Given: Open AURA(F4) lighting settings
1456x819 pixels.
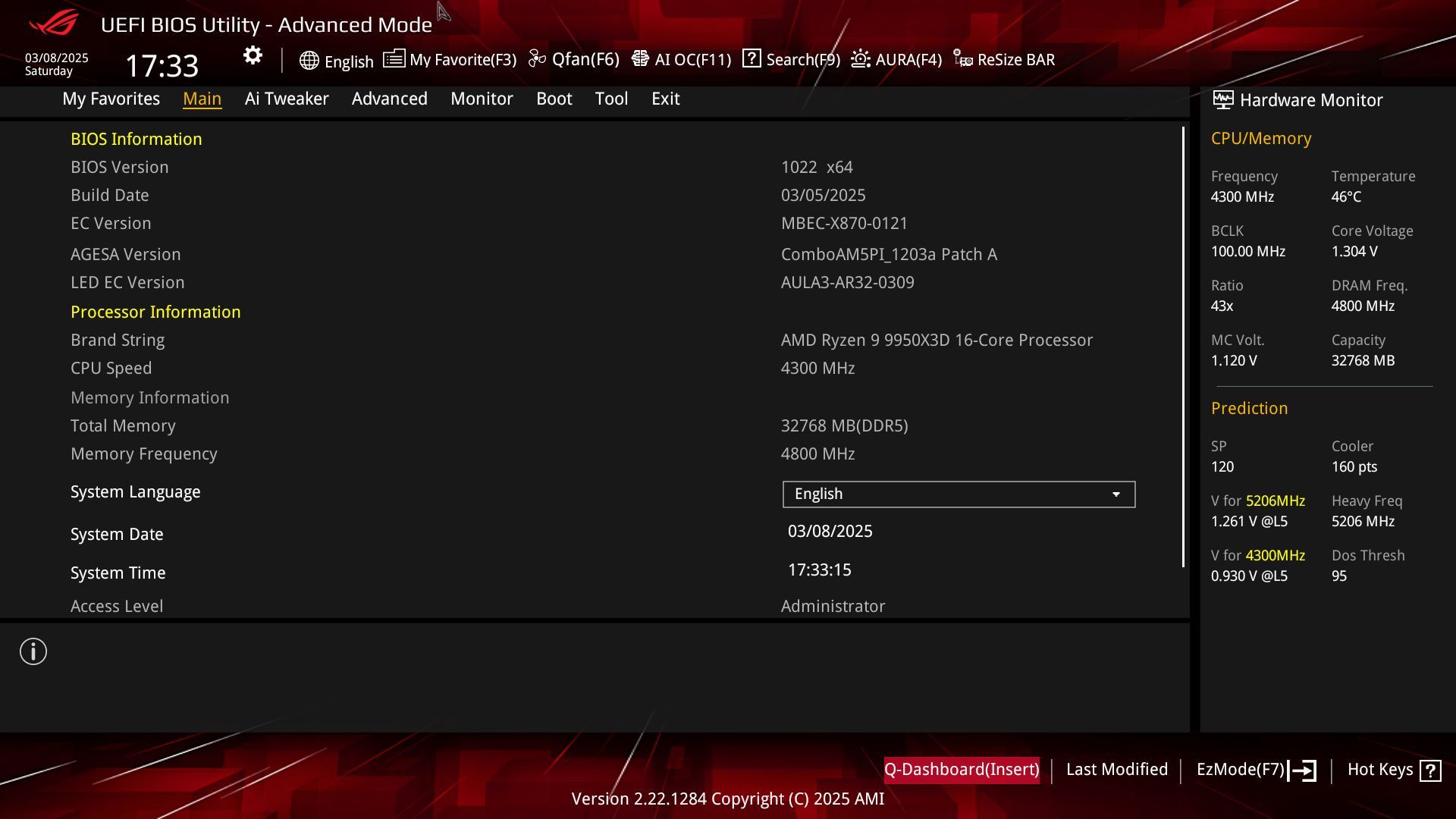Looking at the screenshot, I should click(908, 60).
